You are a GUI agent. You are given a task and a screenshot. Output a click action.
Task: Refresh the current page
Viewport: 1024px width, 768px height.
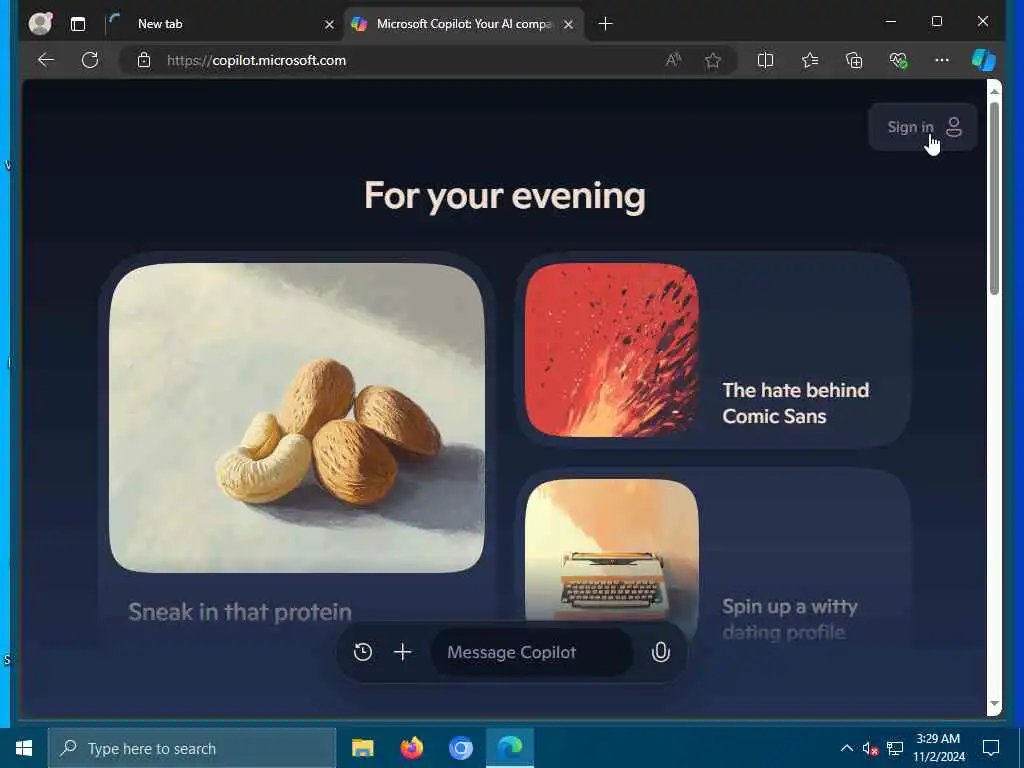(90, 60)
